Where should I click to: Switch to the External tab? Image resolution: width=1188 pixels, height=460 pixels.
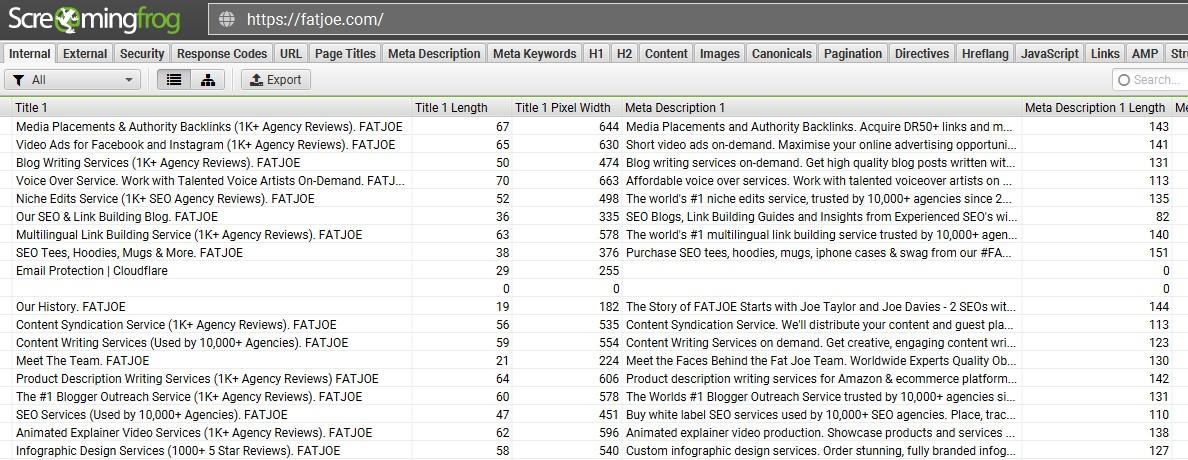point(86,53)
